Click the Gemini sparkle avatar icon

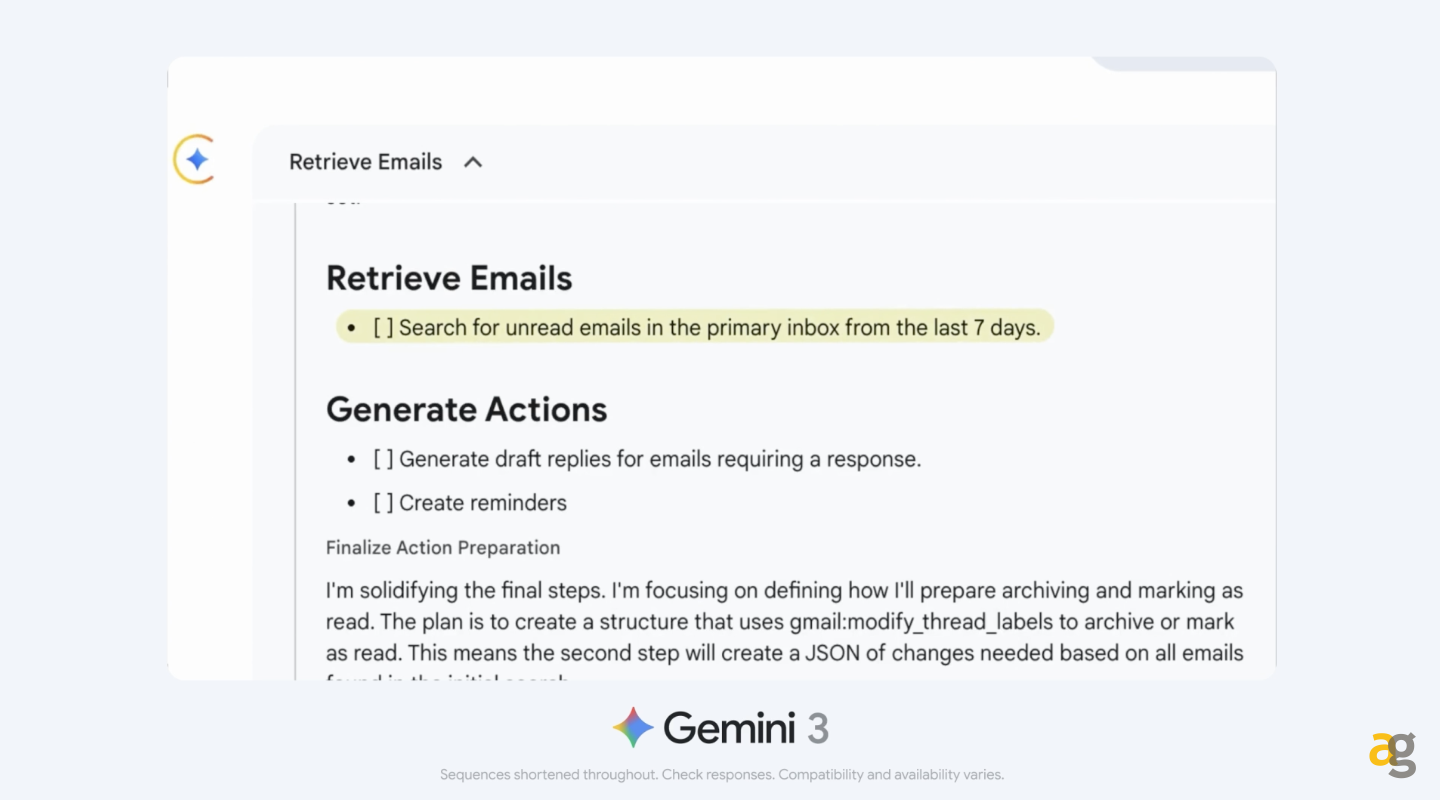coord(196,160)
